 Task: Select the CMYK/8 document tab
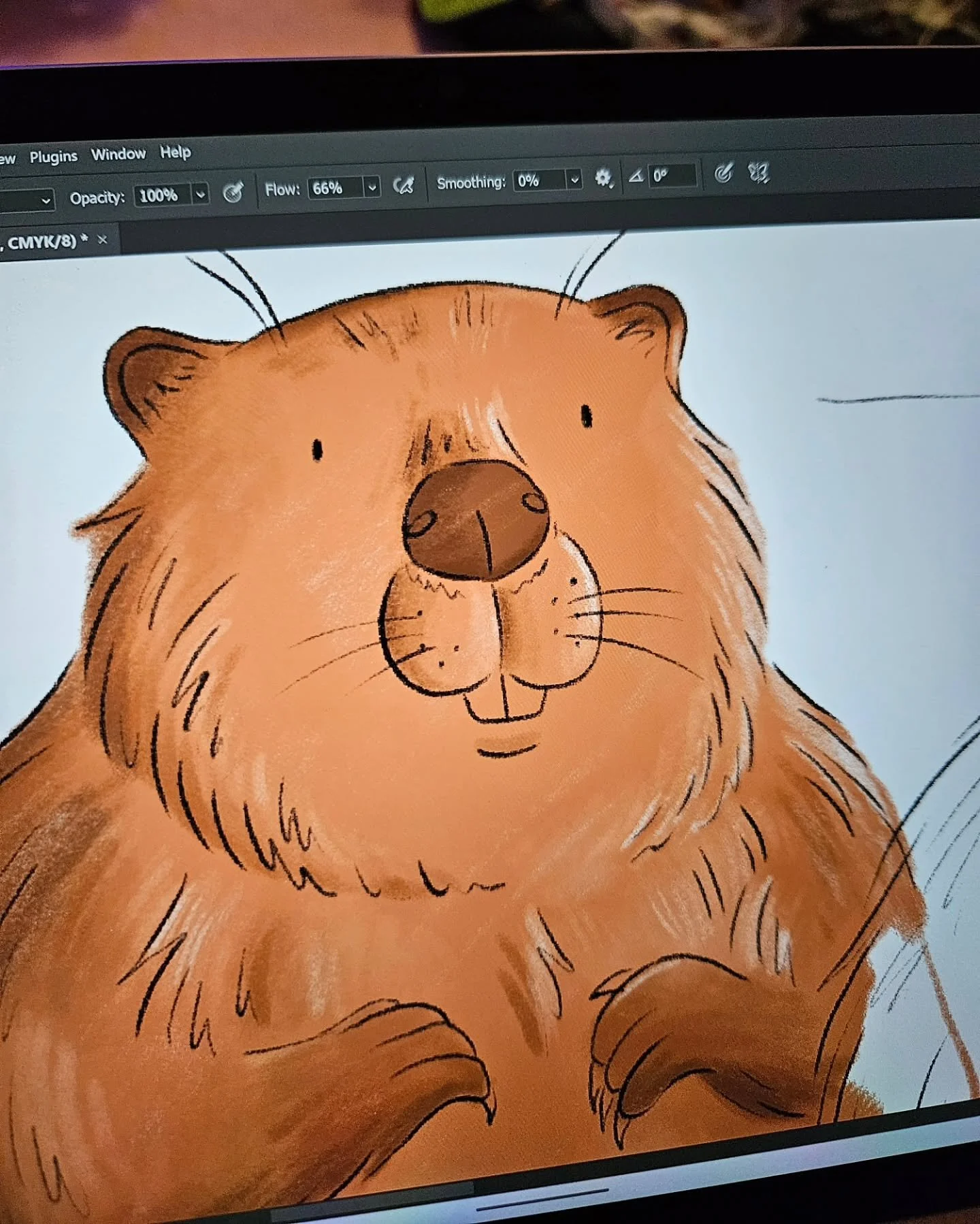[58, 242]
